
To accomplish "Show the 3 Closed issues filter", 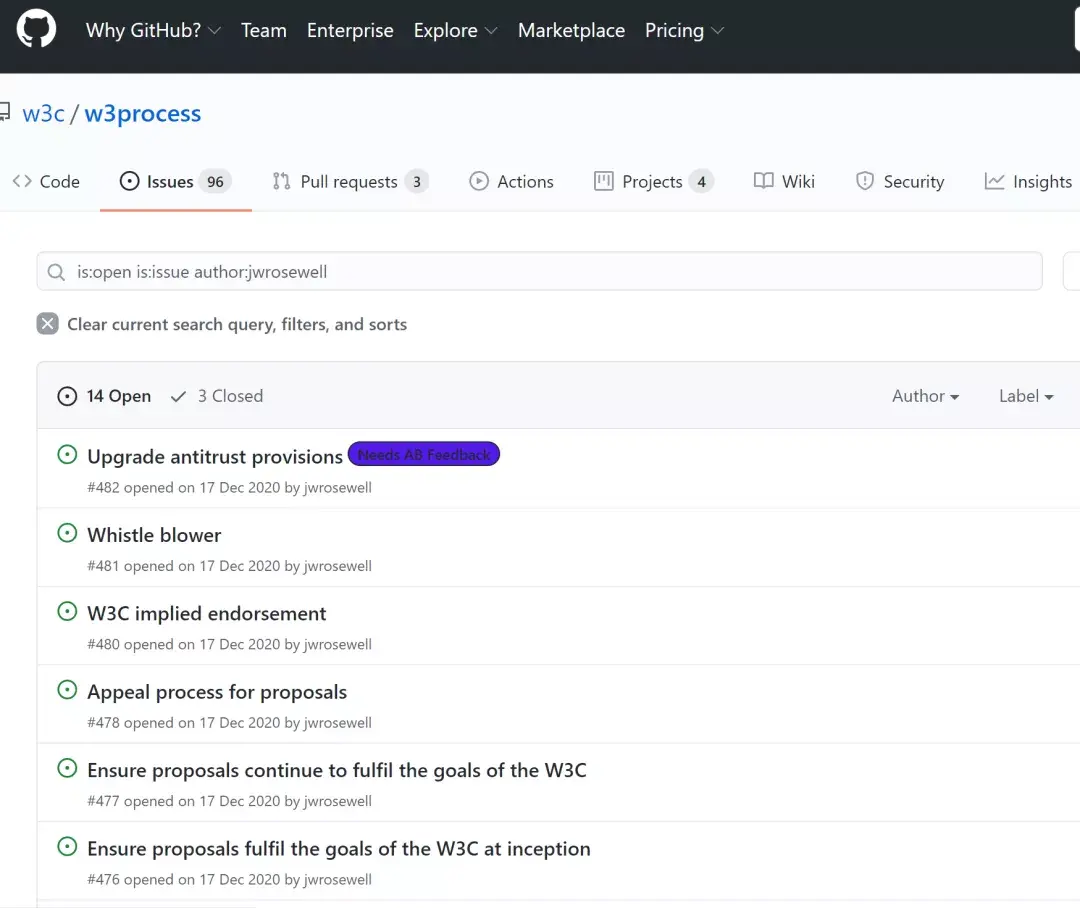I will tap(217, 396).
